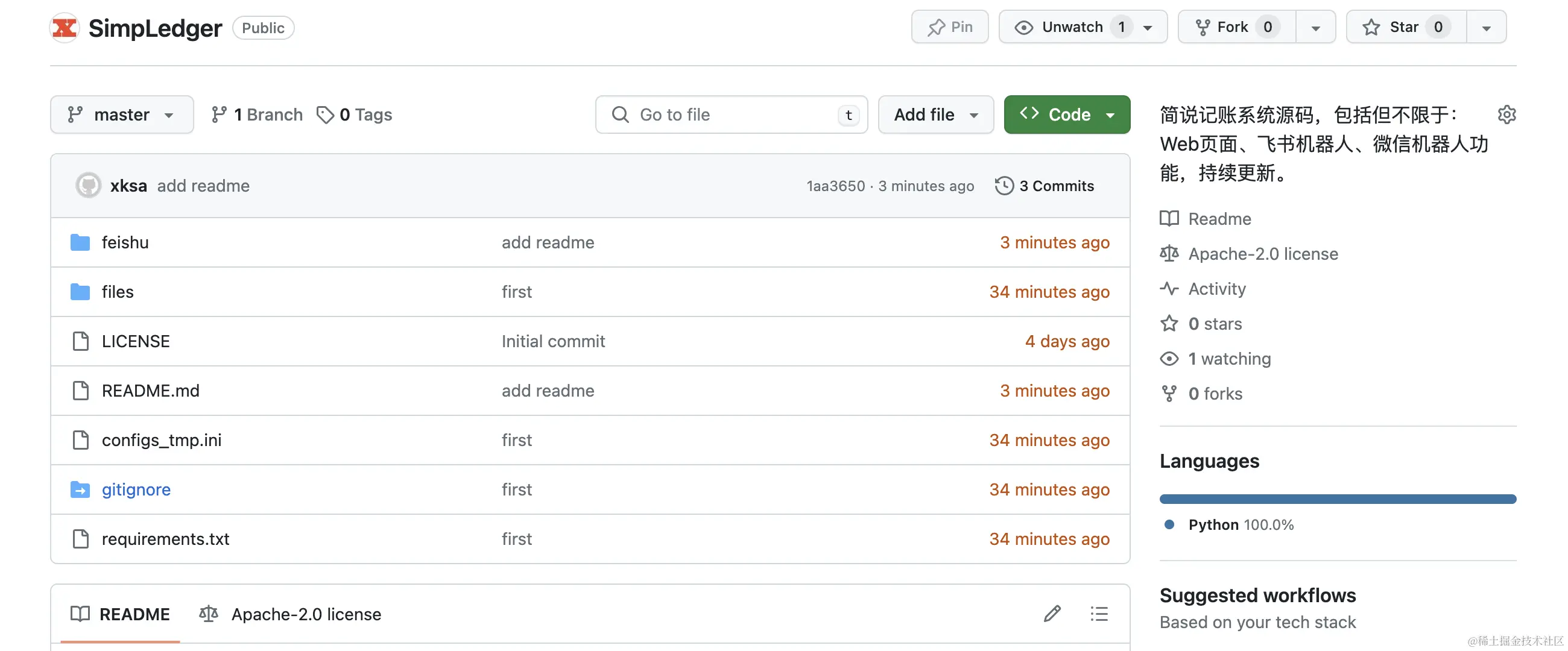
Task: Open the master branch dropdown
Action: click(x=122, y=115)
